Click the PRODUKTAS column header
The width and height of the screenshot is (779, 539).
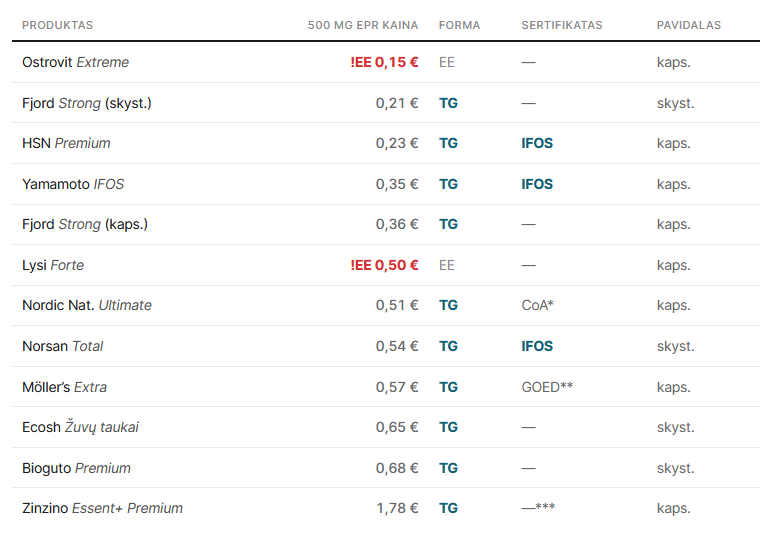57,25
